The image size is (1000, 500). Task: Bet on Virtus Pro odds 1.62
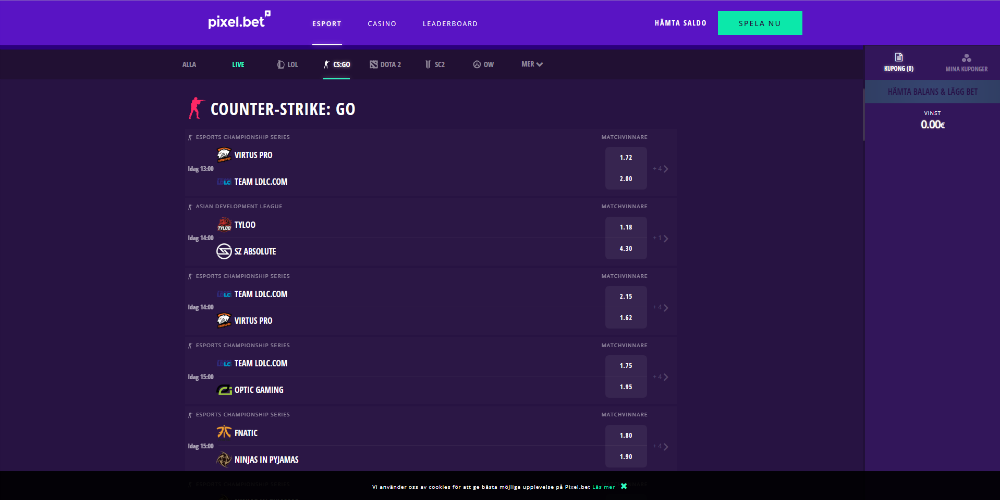coord(626,318)
